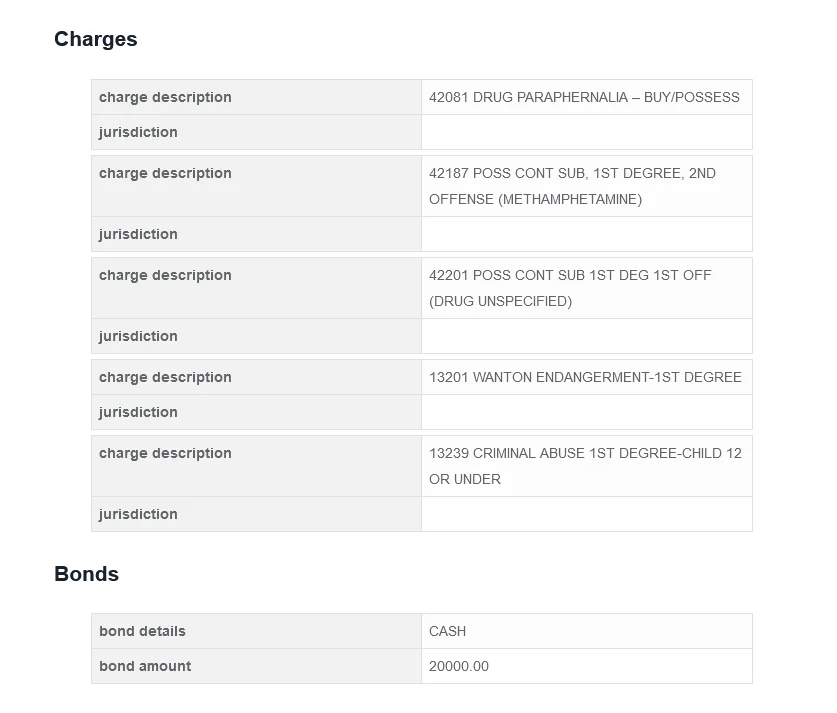Click the charge description label beside Drug Paraphernalia

[165, 97]
